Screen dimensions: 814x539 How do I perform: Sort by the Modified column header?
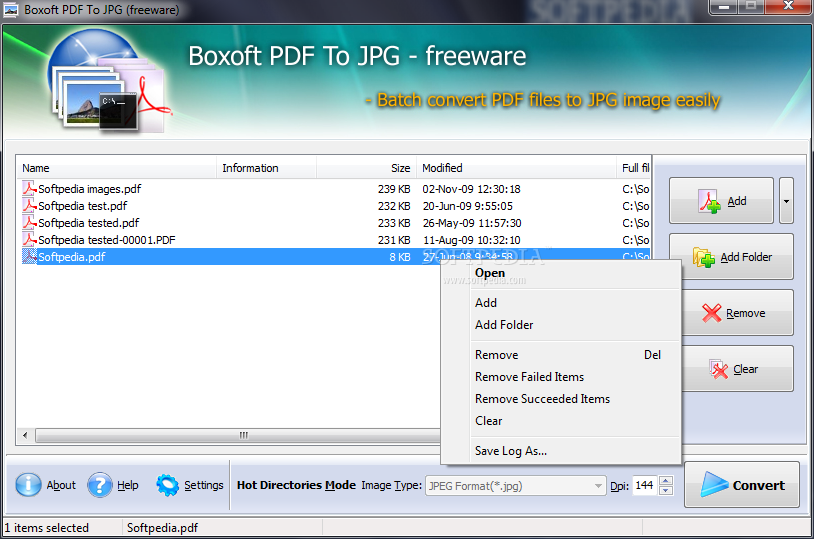pos(516,168)
